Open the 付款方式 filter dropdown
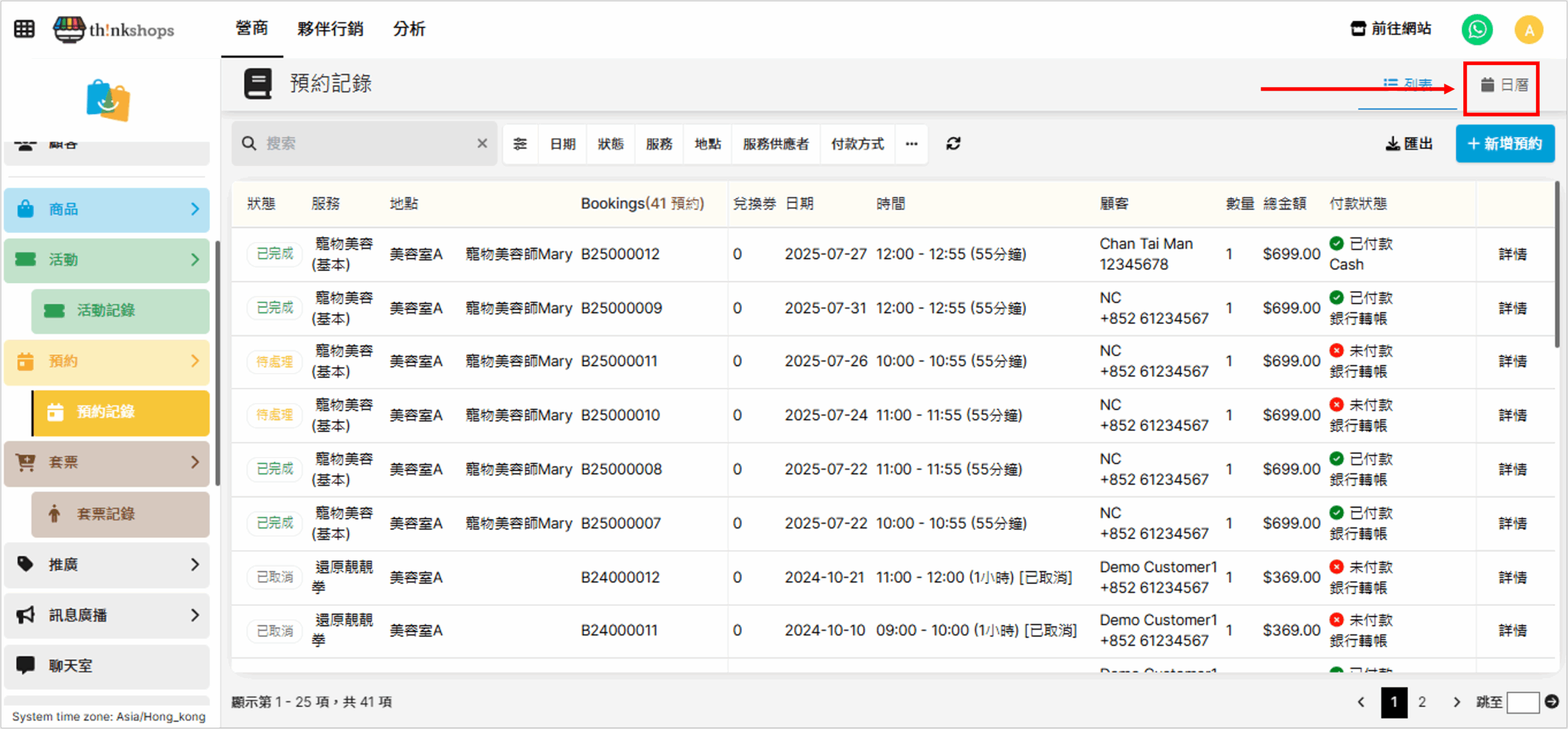Screen dimensions: 1568x729 857,143
